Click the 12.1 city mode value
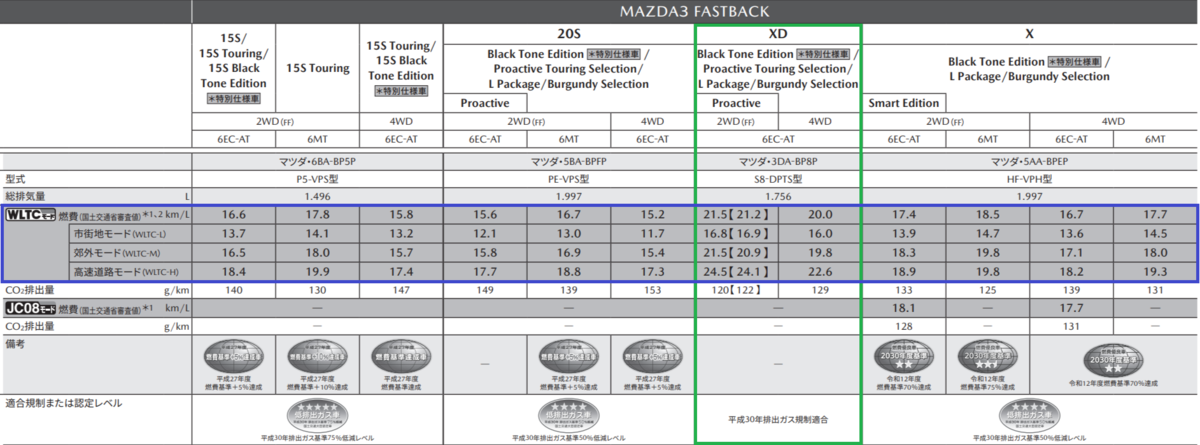The width and height of the screenshot is (1200, 445). [x=485, y=233]
